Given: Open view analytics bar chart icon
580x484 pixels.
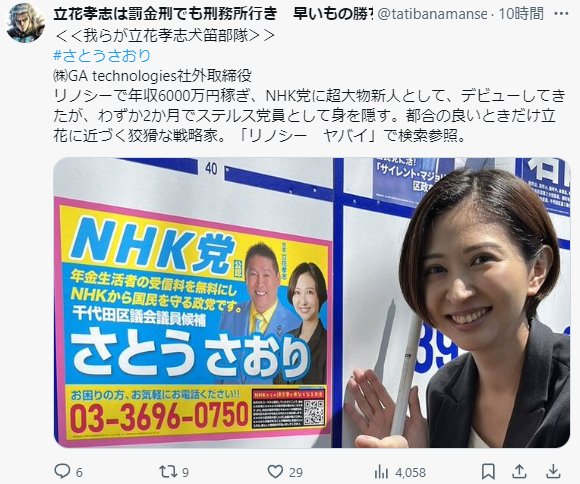Looking at the screenshot, I should pyautogui.click(x=381, y=472).
